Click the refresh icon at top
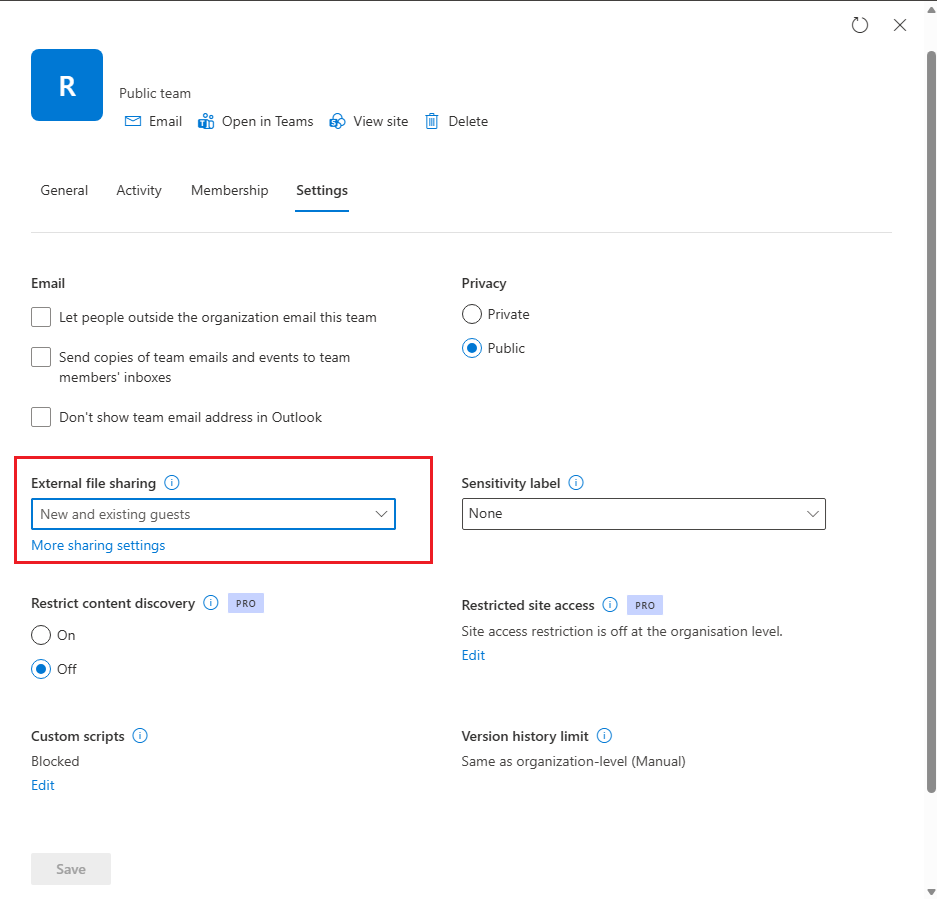The width and height of the screenshot is (937, 899). point(859,25)
